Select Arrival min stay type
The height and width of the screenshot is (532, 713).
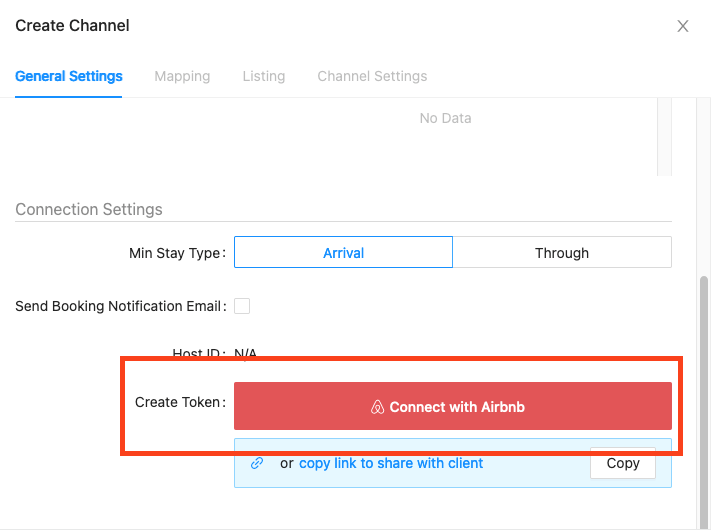coord(343,252)
